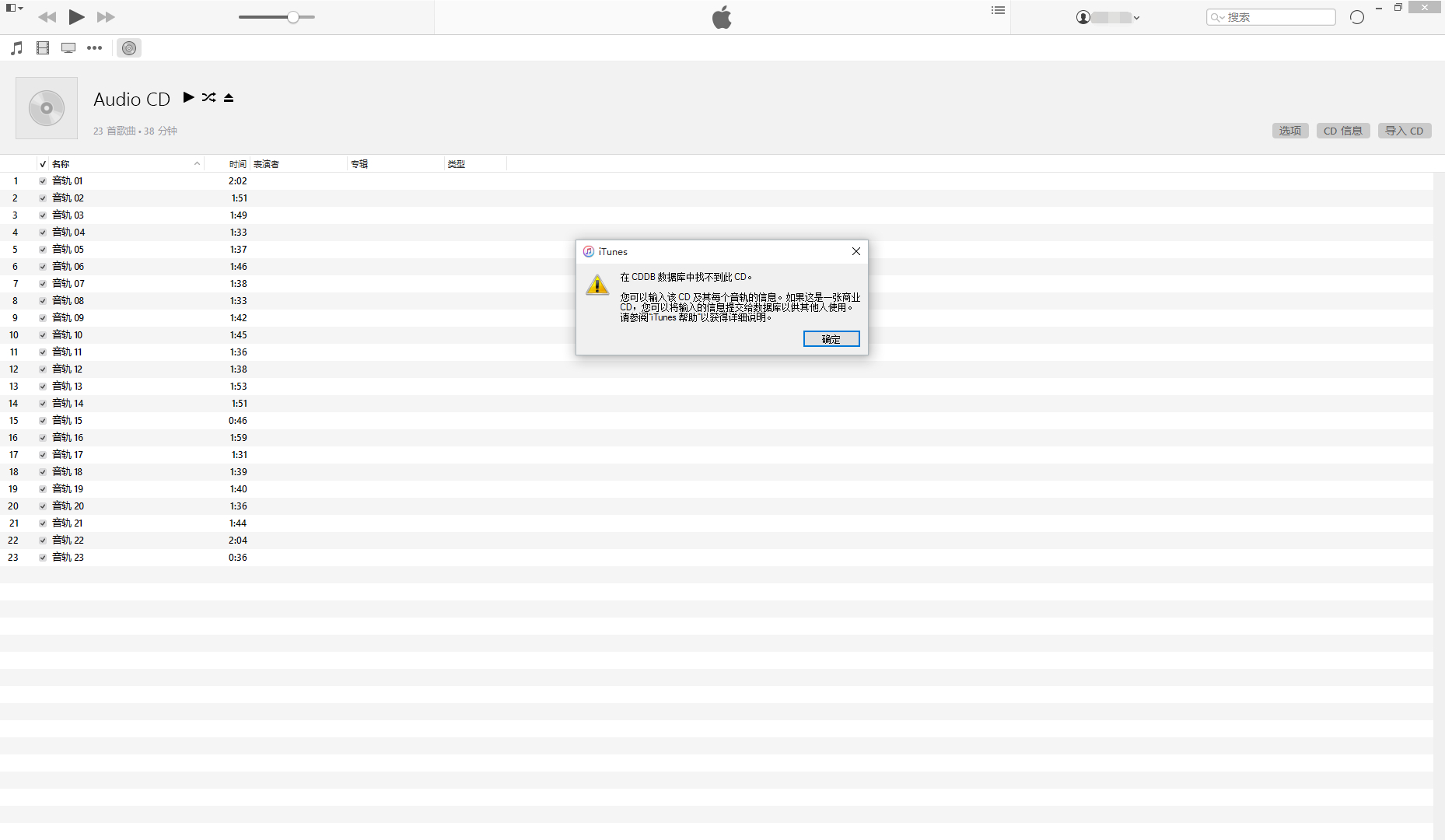Close the iTunes warning dialog
1445x840 pixels.
tap(856, 251)
